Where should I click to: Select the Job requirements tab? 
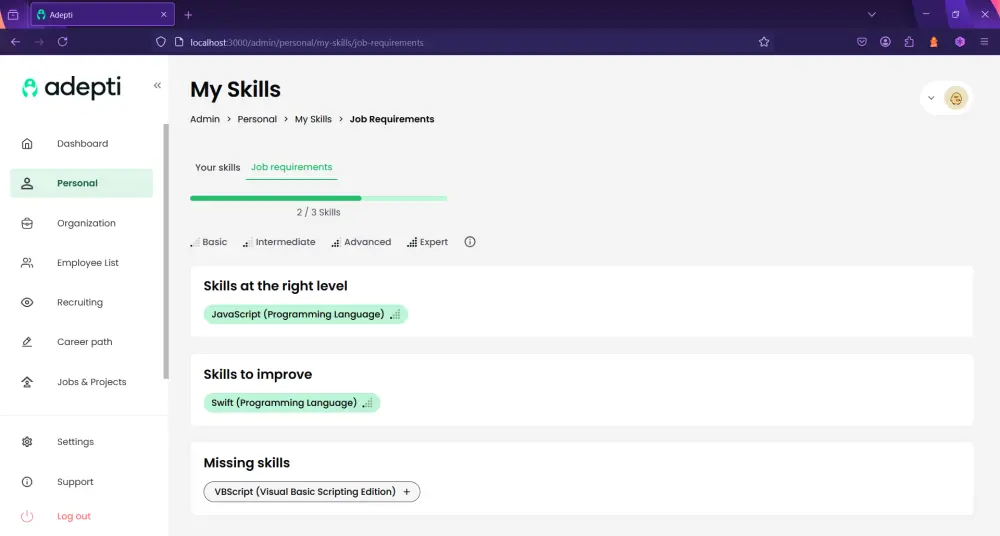291,167
